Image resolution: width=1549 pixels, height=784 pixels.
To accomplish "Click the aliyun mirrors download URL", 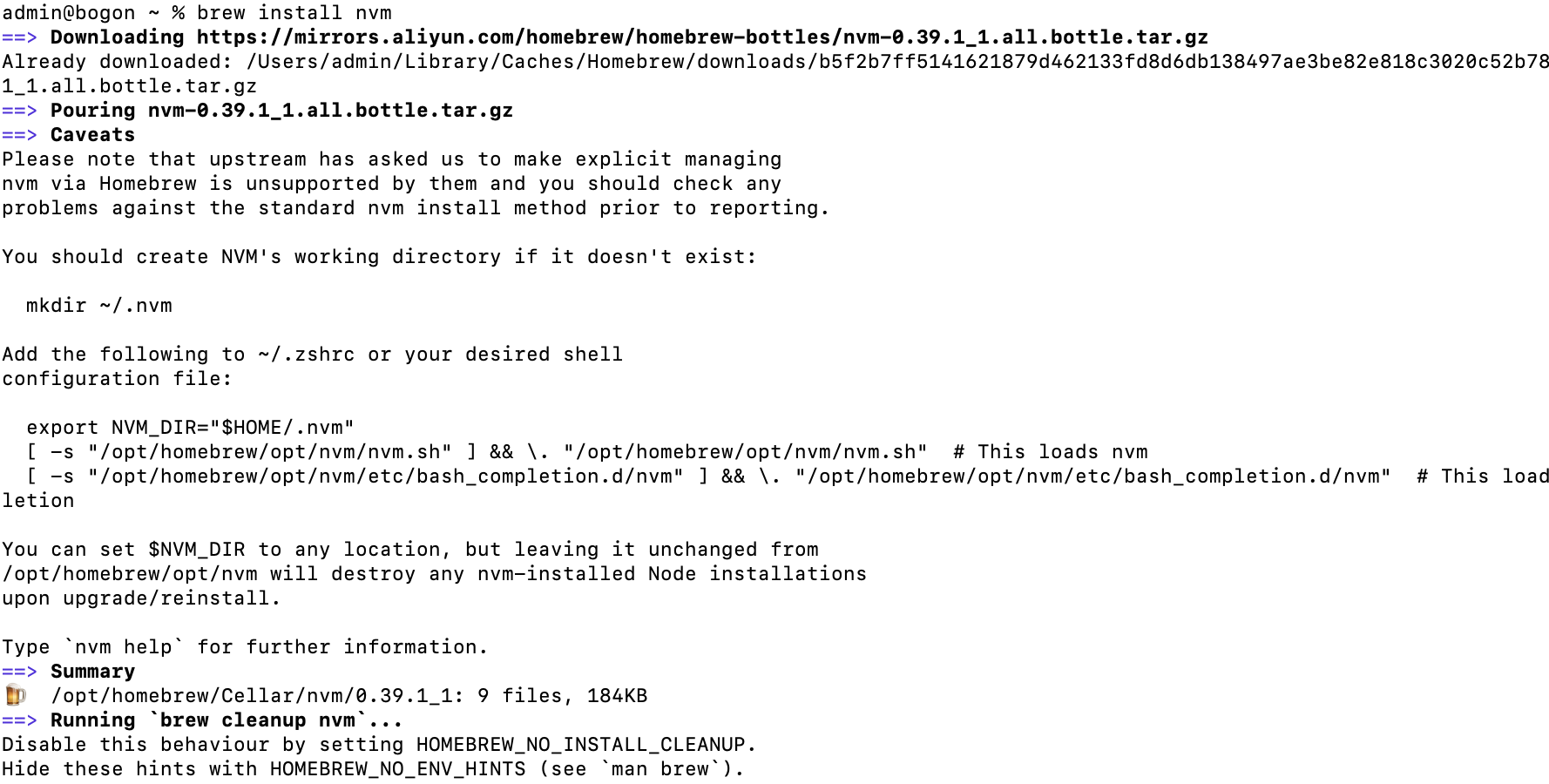I will click(x=702, y=37).
